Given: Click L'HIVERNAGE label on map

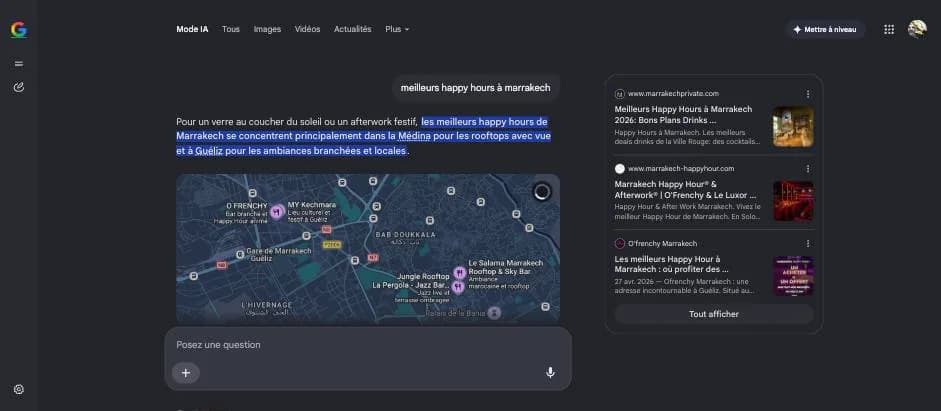Looking at the screenshot, I should point(266,305).
